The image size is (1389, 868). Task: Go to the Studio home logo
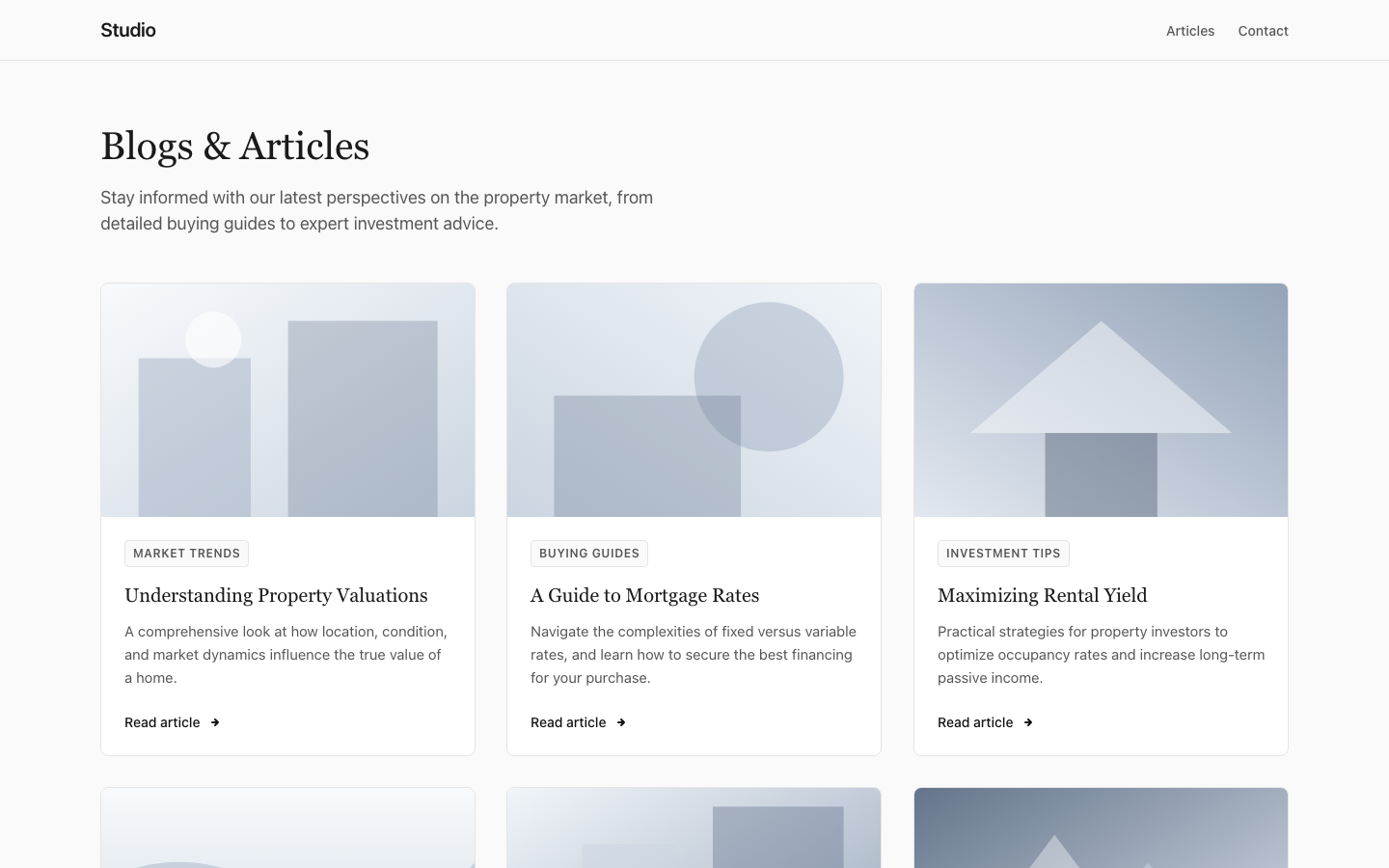coord(128,30)
